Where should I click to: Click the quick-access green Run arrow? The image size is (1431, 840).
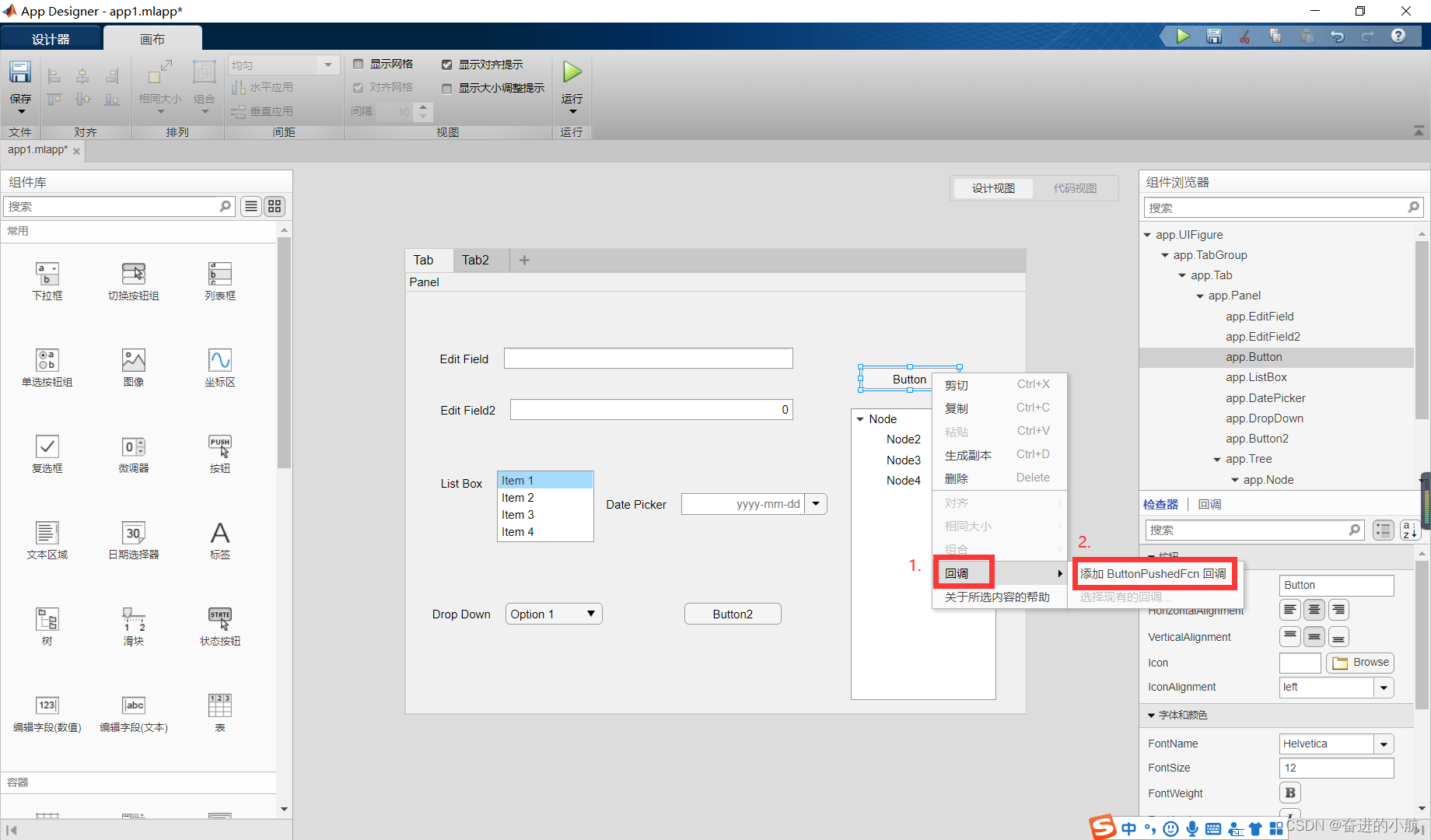point(1183,36)
